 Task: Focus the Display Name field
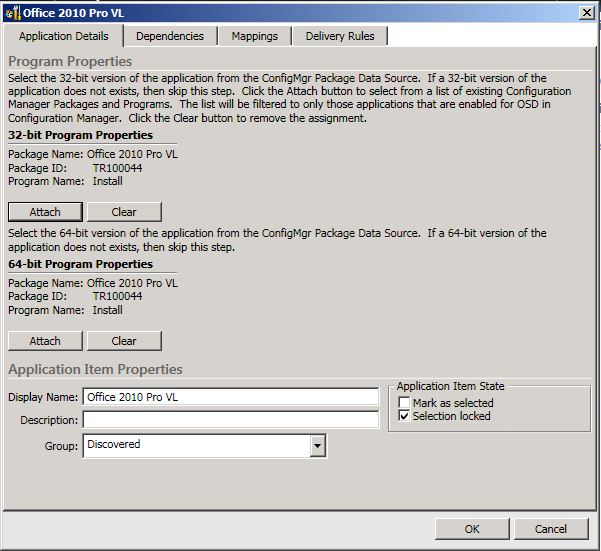(231, 397)
